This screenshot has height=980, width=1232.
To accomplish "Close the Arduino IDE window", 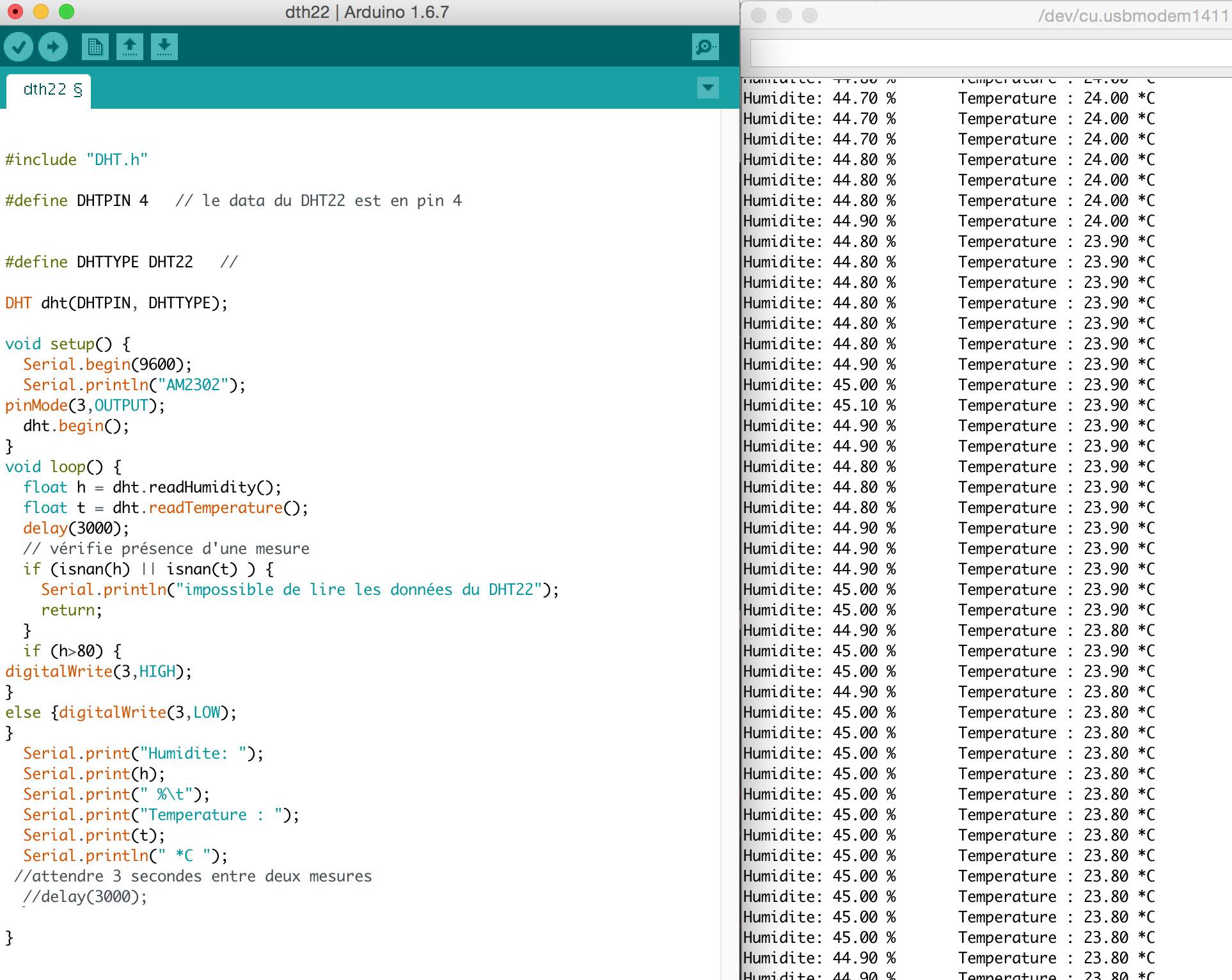I will tap(15, 12).
